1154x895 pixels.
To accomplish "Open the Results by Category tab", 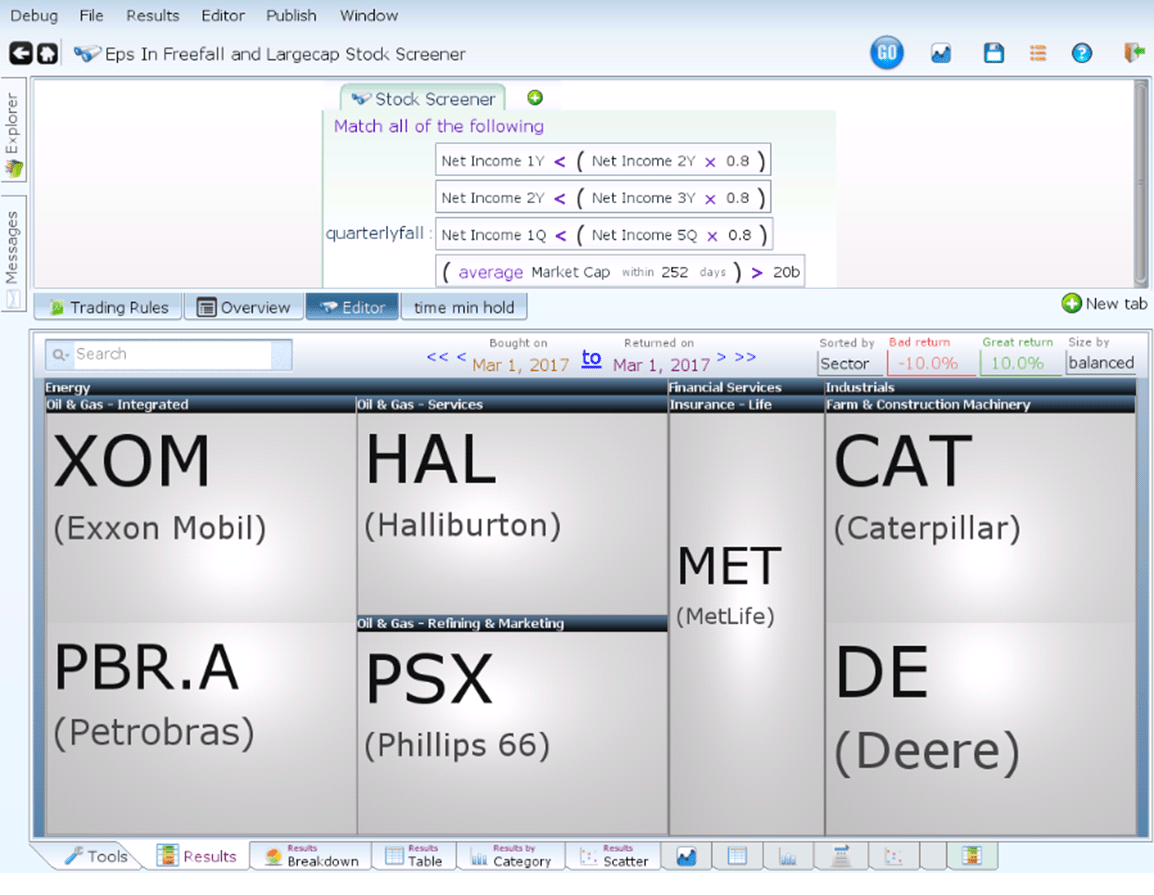I will click(x=511, y=856).
